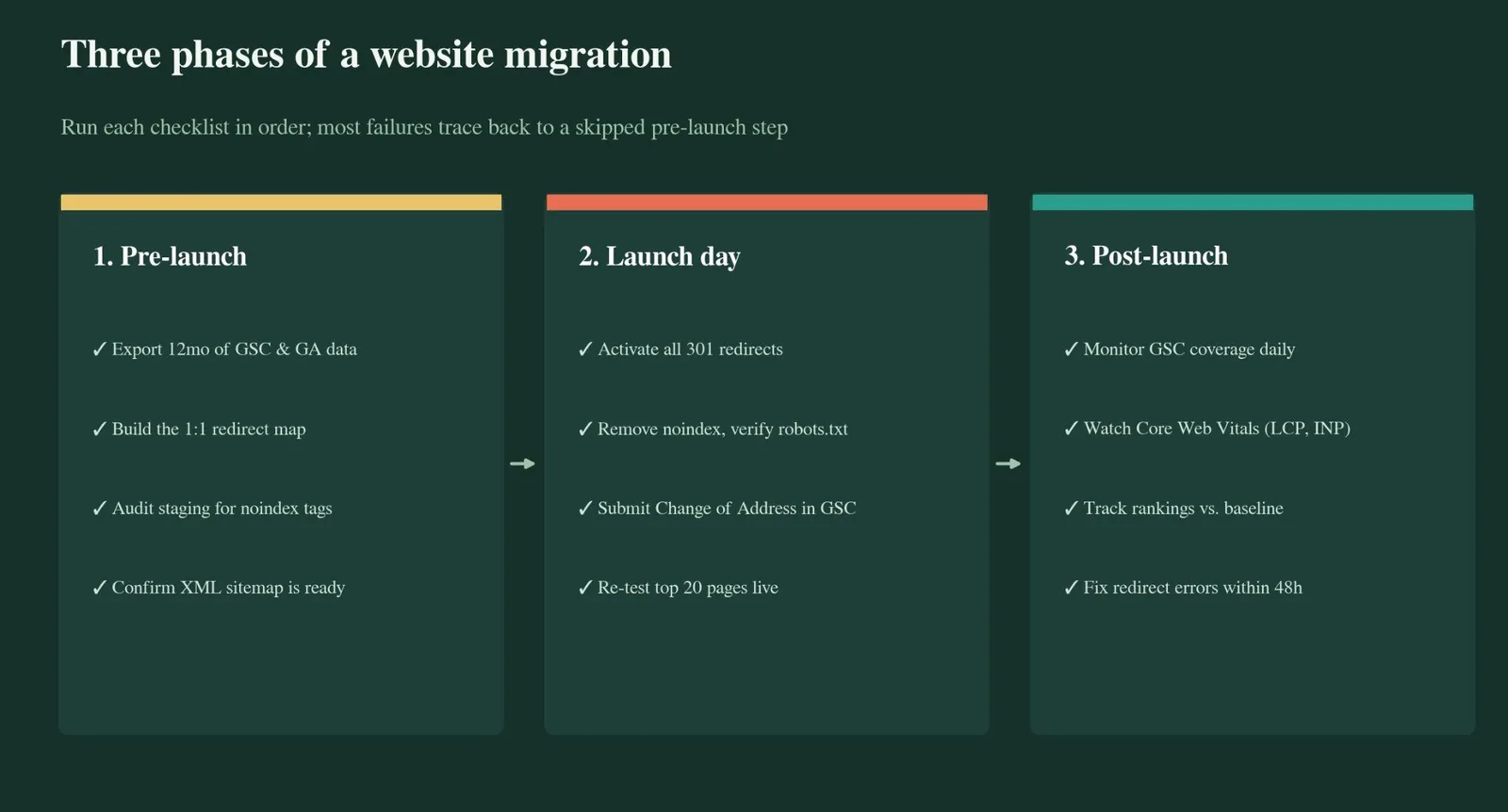
Task: Click checkmark beside Watch Core Web Vitals
Action: (1072, 429)
